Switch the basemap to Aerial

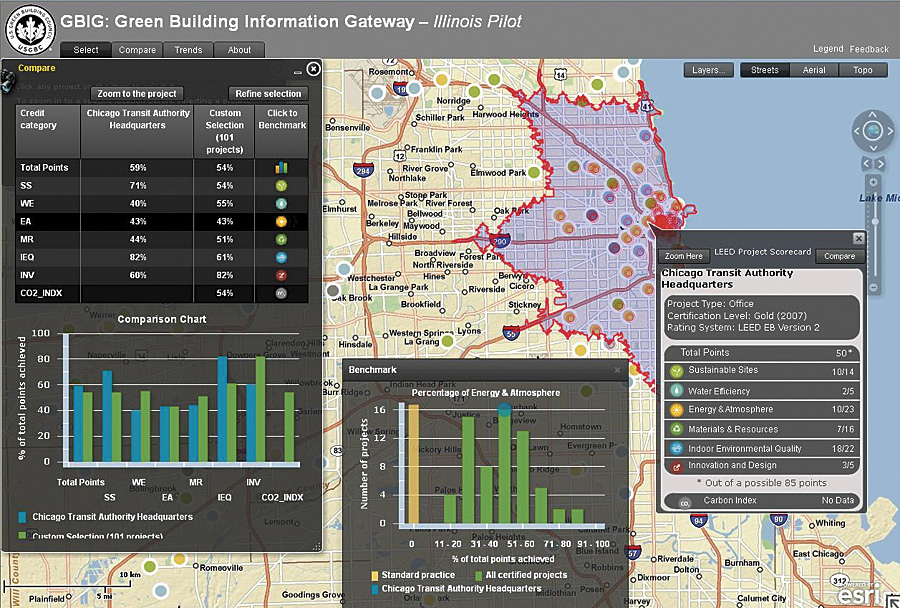click(x=814, y=70)
